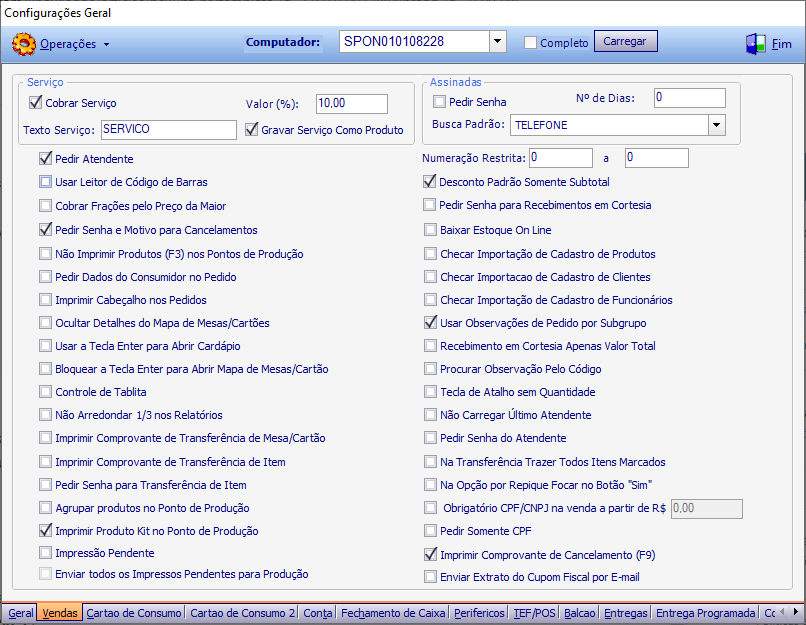The image size is (806, 625).
Task: Check Pedir Senha para Transferência de Item
Action: click(46, 485)
